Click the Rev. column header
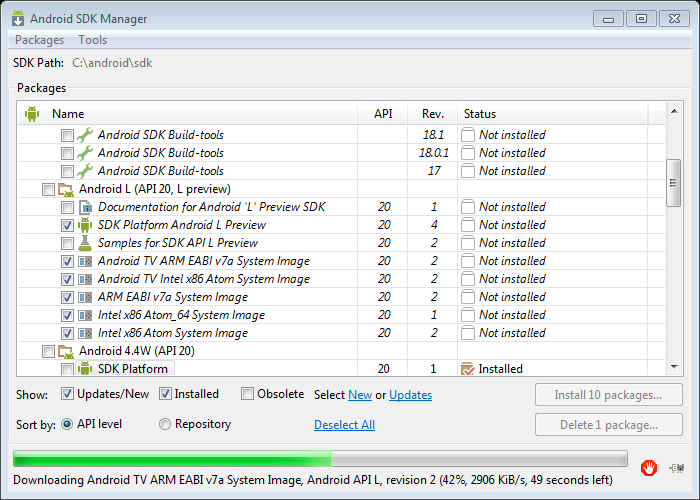700x500 pixels. (433, 114)
